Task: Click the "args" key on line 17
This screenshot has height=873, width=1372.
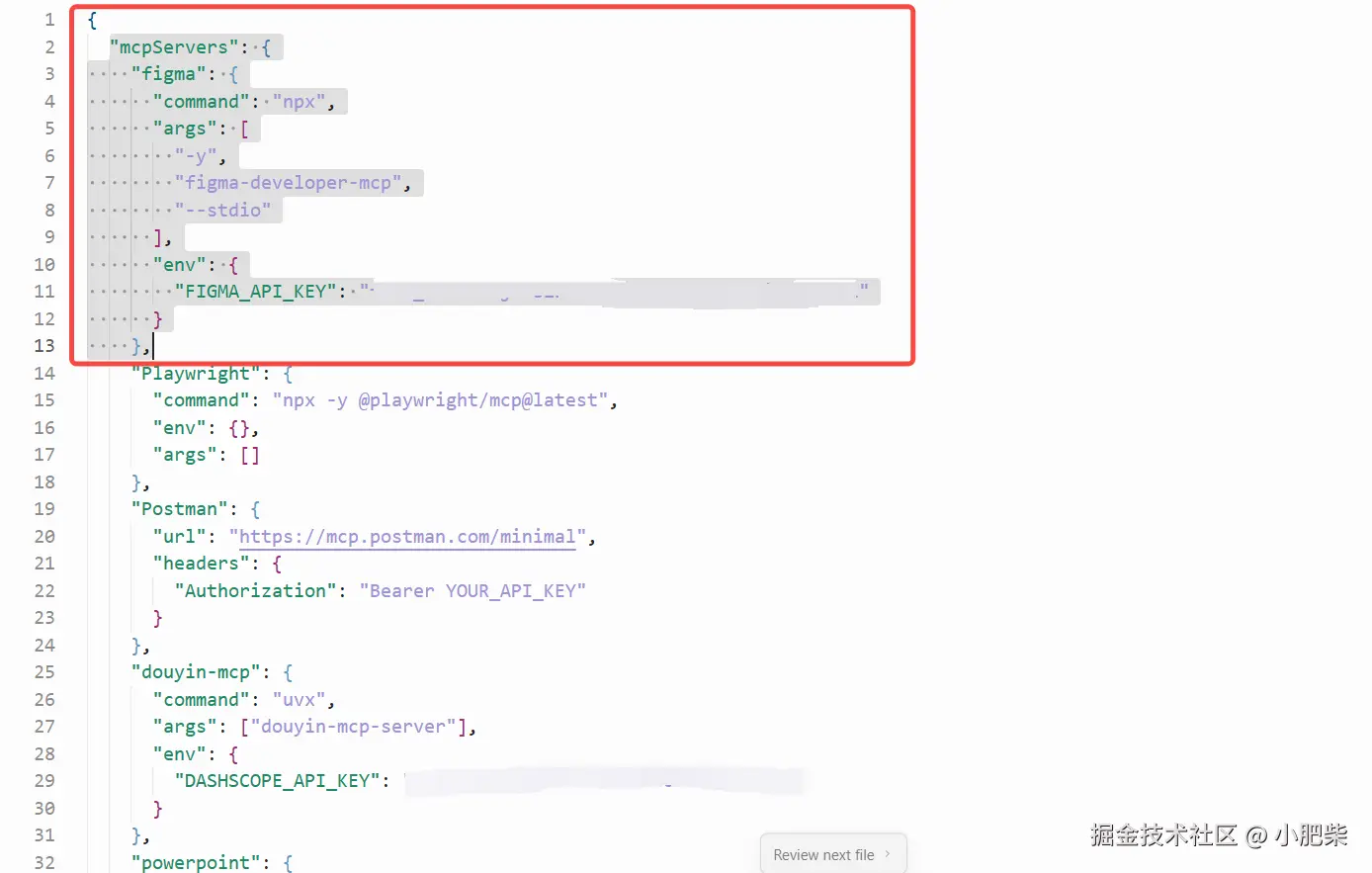Action: (185, 455)
